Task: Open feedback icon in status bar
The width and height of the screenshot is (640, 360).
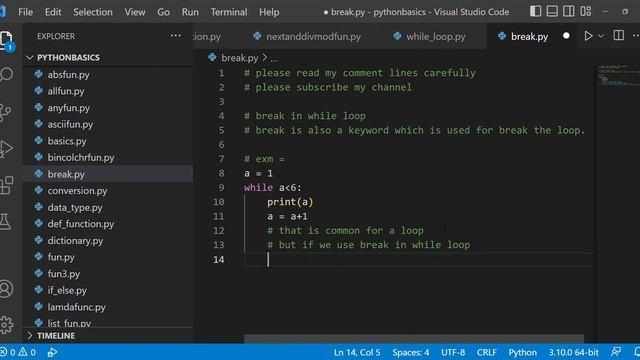Action: tap(616, 352)
